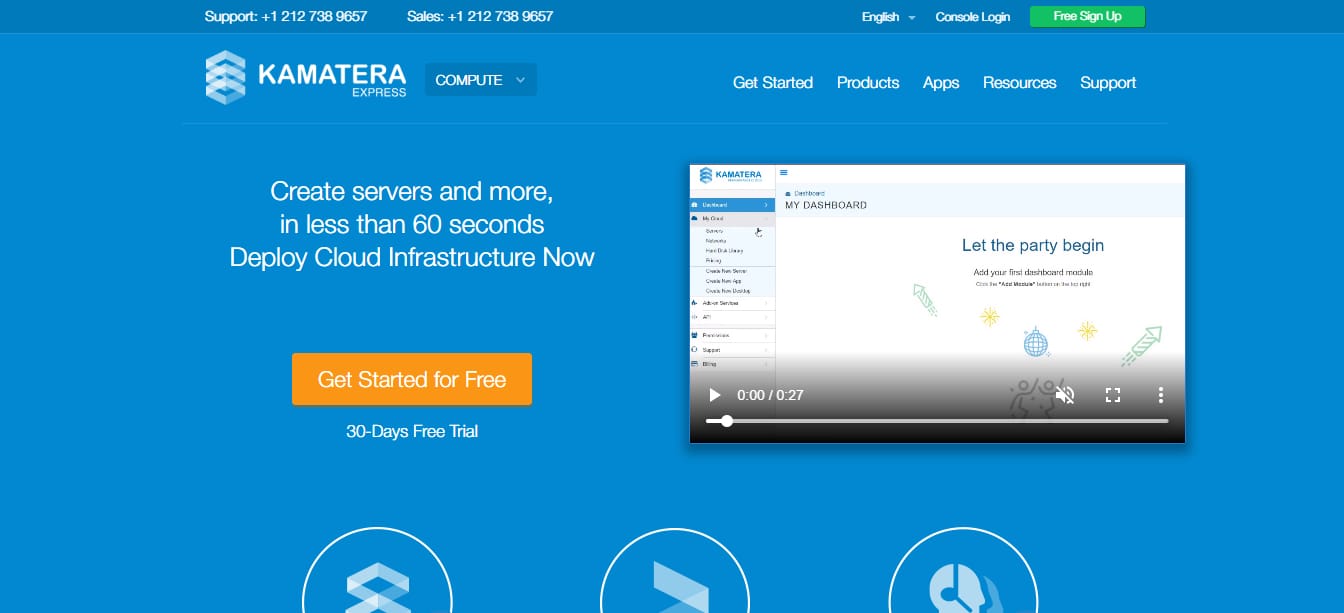1344x613 pixels.
Task: Click the 0:00 / 0:27 time display
Action: (x=770, y=395)
